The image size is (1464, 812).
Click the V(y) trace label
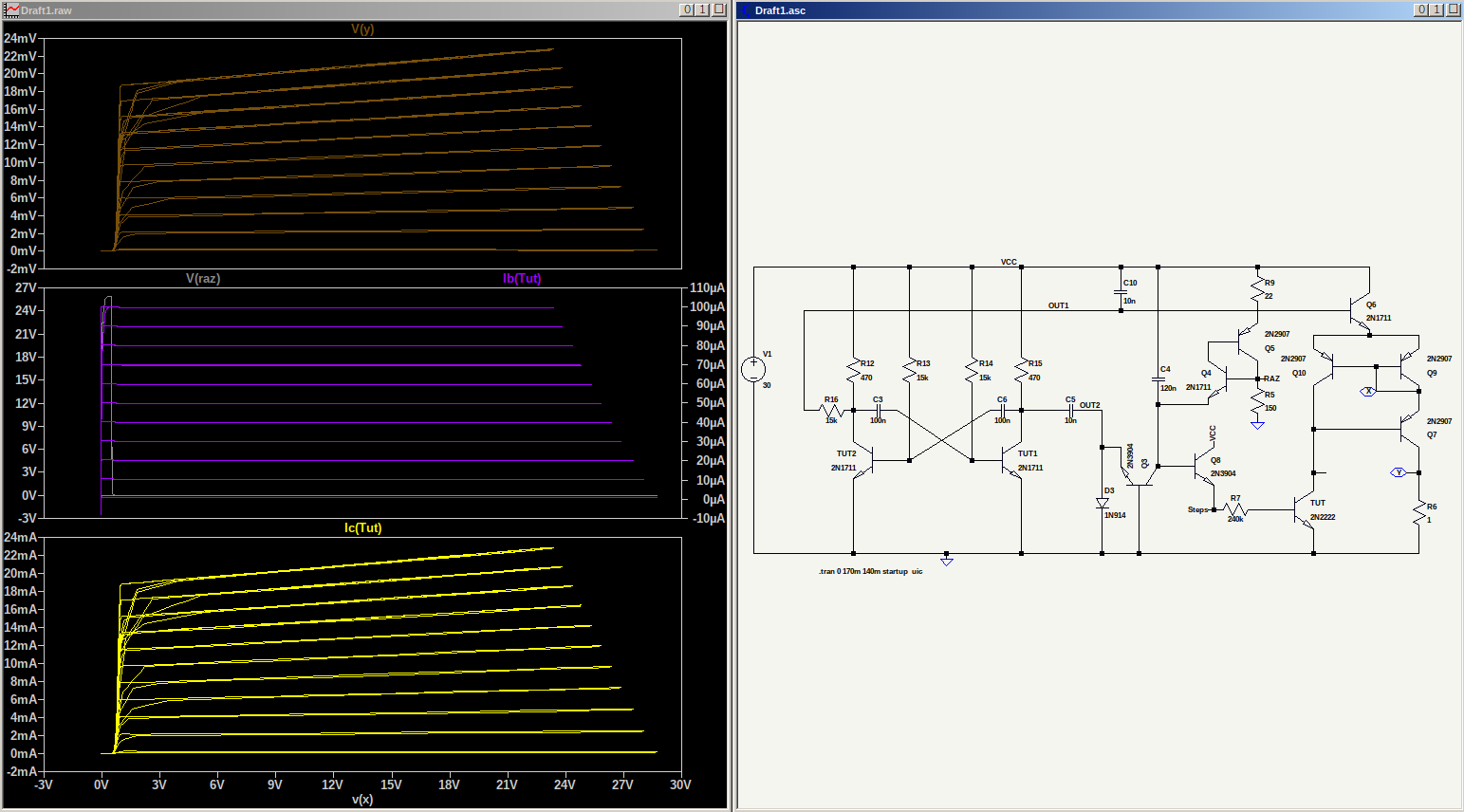pos(362,28)
